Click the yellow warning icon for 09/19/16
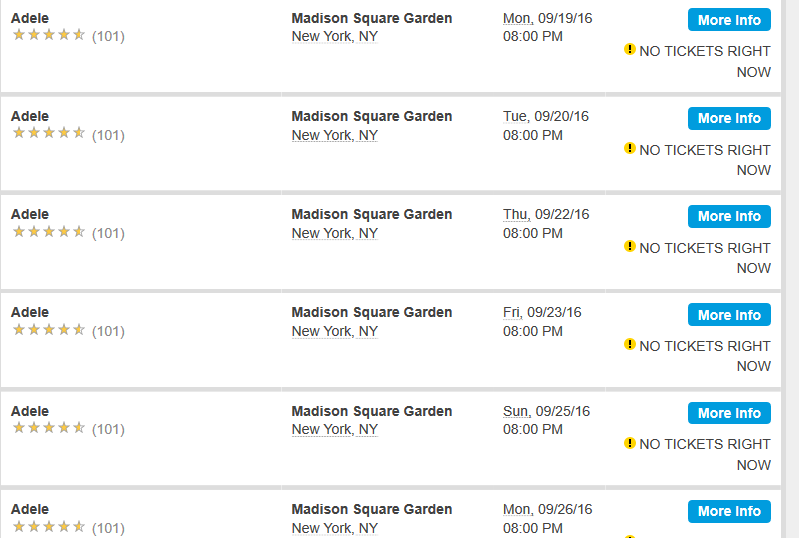This screenshot has width=799, height=538. click(630, 49)
